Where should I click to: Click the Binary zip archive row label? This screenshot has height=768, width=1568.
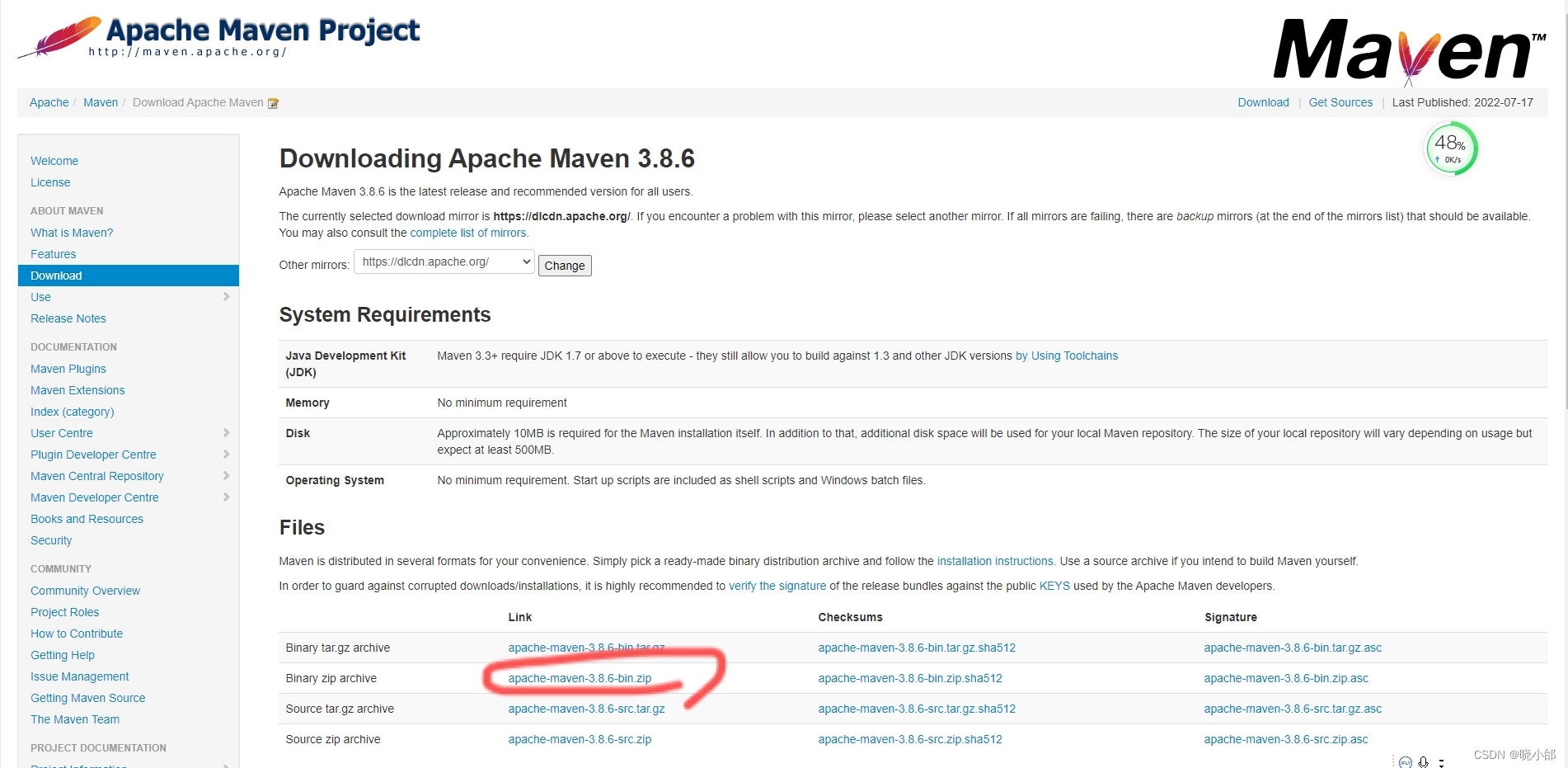(x=331, y=678)
